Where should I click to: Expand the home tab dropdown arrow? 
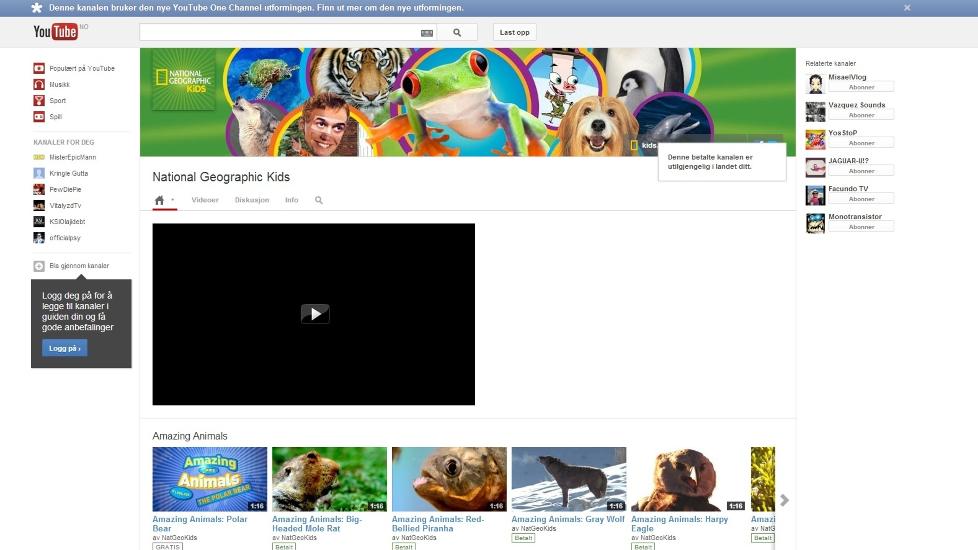tap(173, 200)
